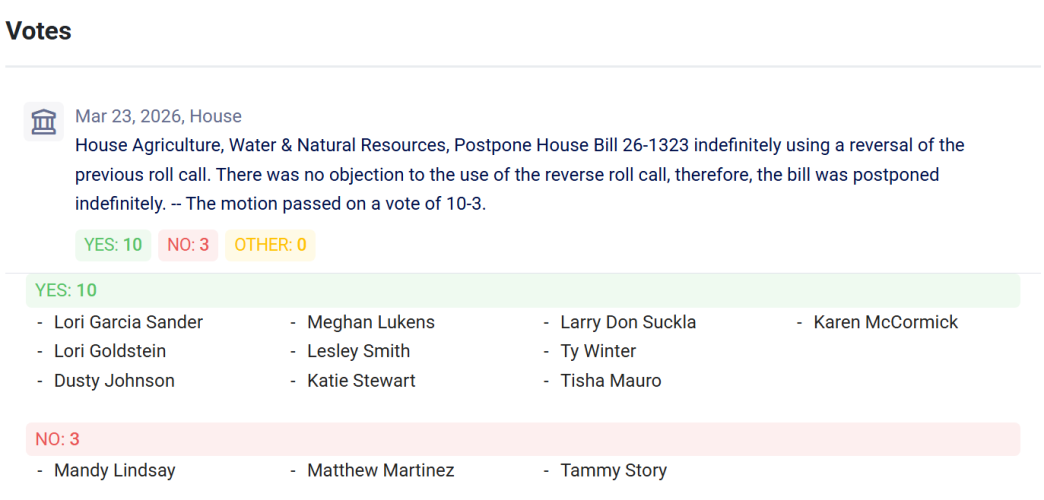The image size is (1044, 500).
Task: Click Matthew Martinez's name
Action: point(381,471)
